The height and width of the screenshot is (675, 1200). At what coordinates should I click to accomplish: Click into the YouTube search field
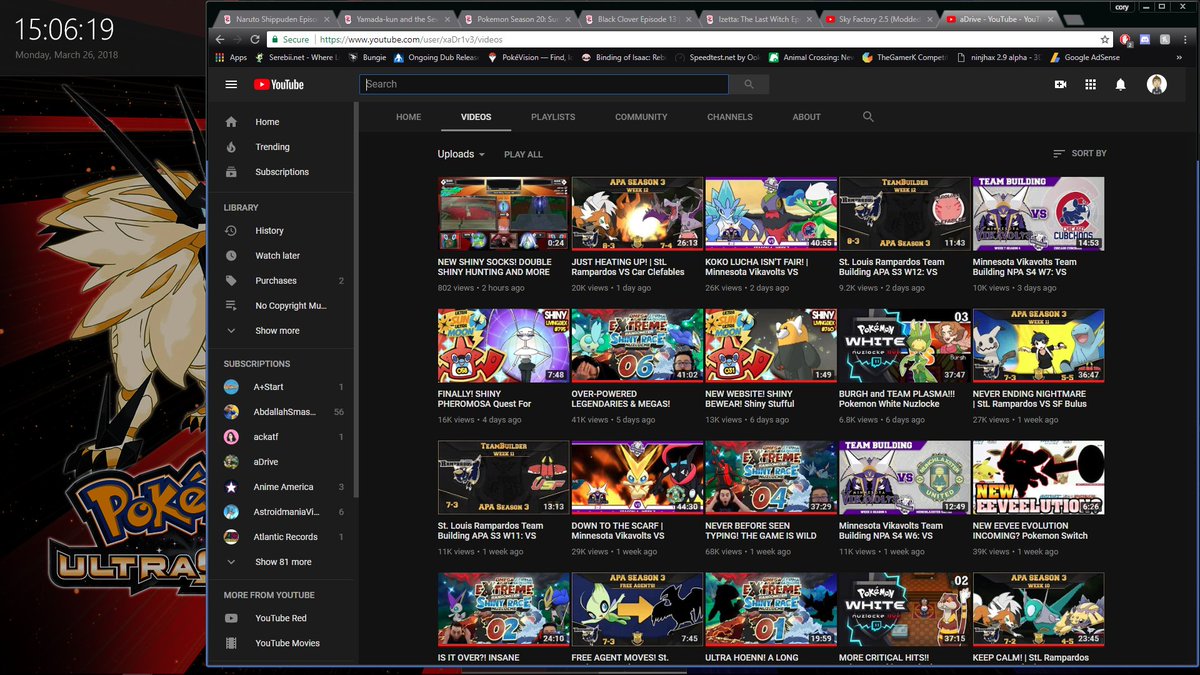[x=543, y=85]
